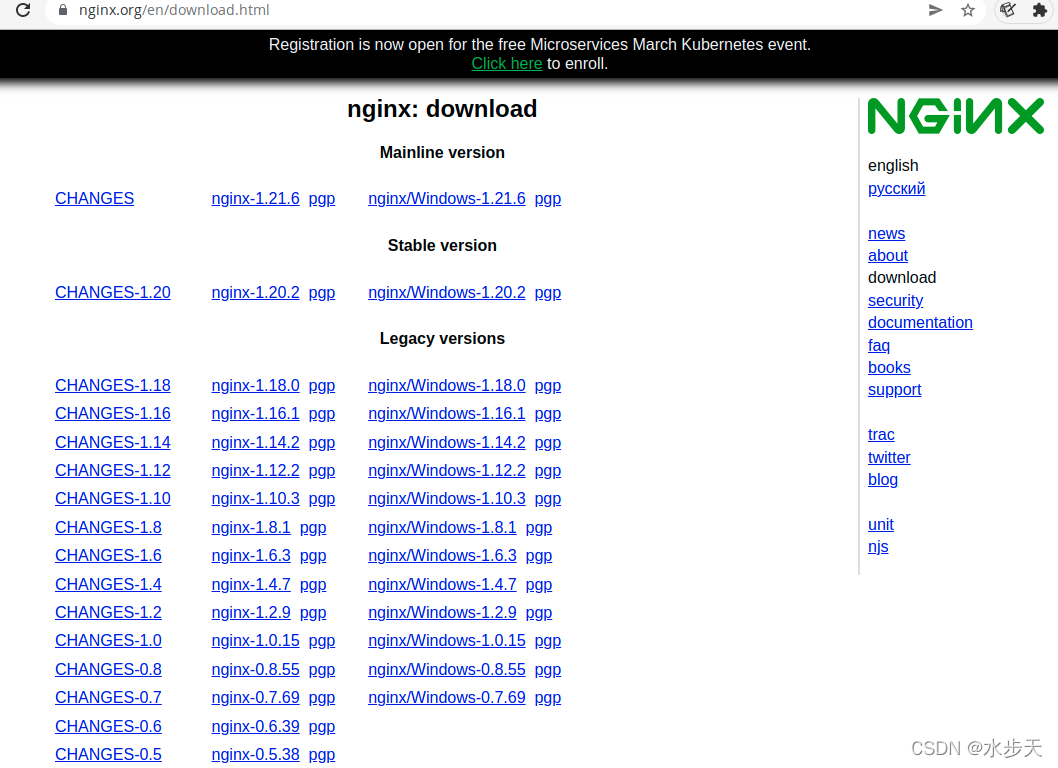Download nginx-1.16.1 source
Screen dimensions: 1058x768
pyautogui.click(x=255, y=413)
